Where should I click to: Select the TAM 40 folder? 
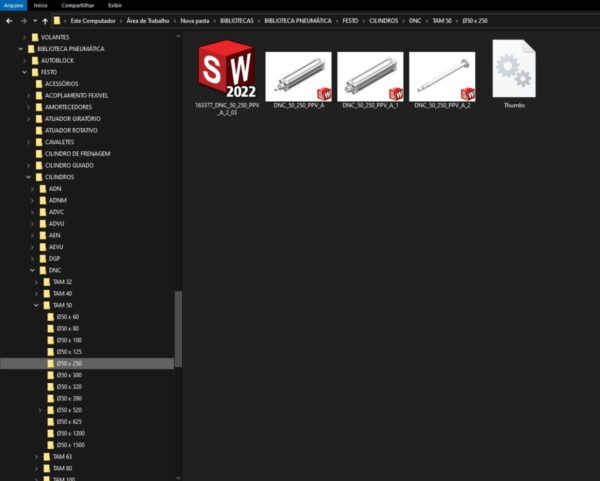pyautogui.click(x=58, y=293)
